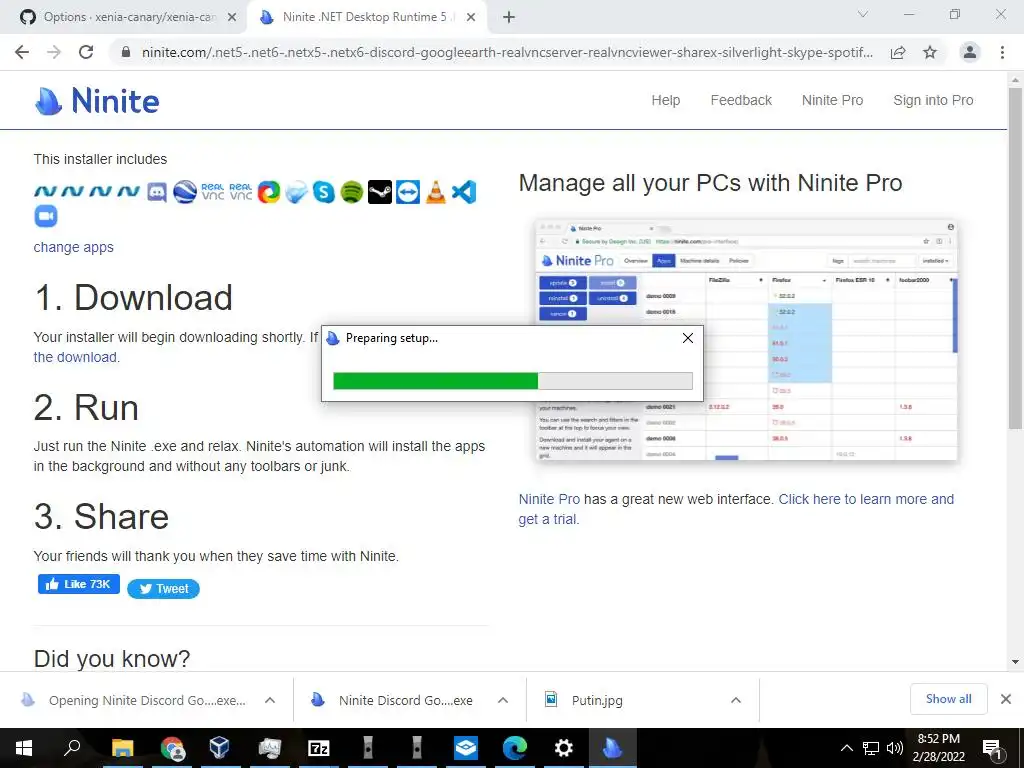Click the download retry link
Viewport: 1024px width, 768px height.
coord(76,357)
